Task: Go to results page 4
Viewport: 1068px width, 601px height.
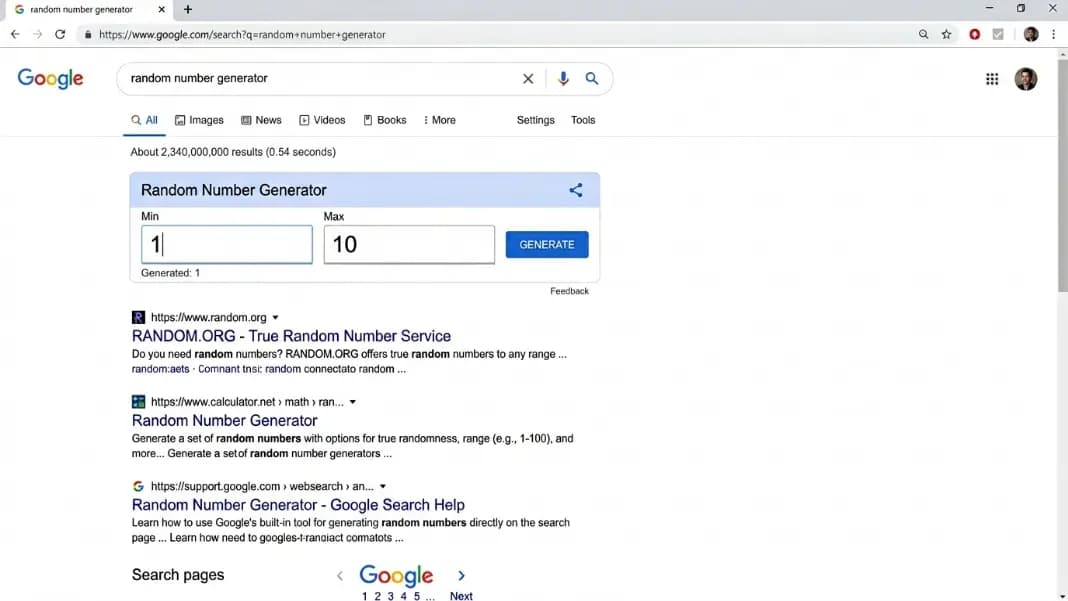Action: point(403,596)
